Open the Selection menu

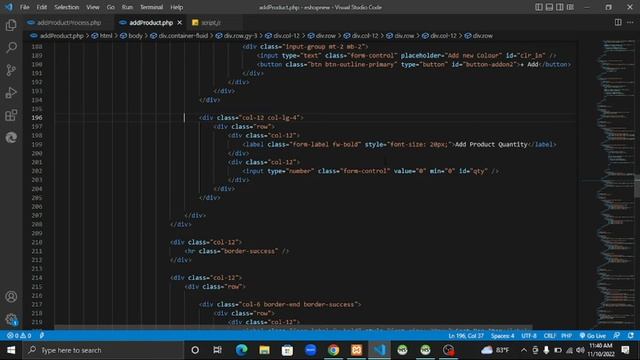coord(67,7)
